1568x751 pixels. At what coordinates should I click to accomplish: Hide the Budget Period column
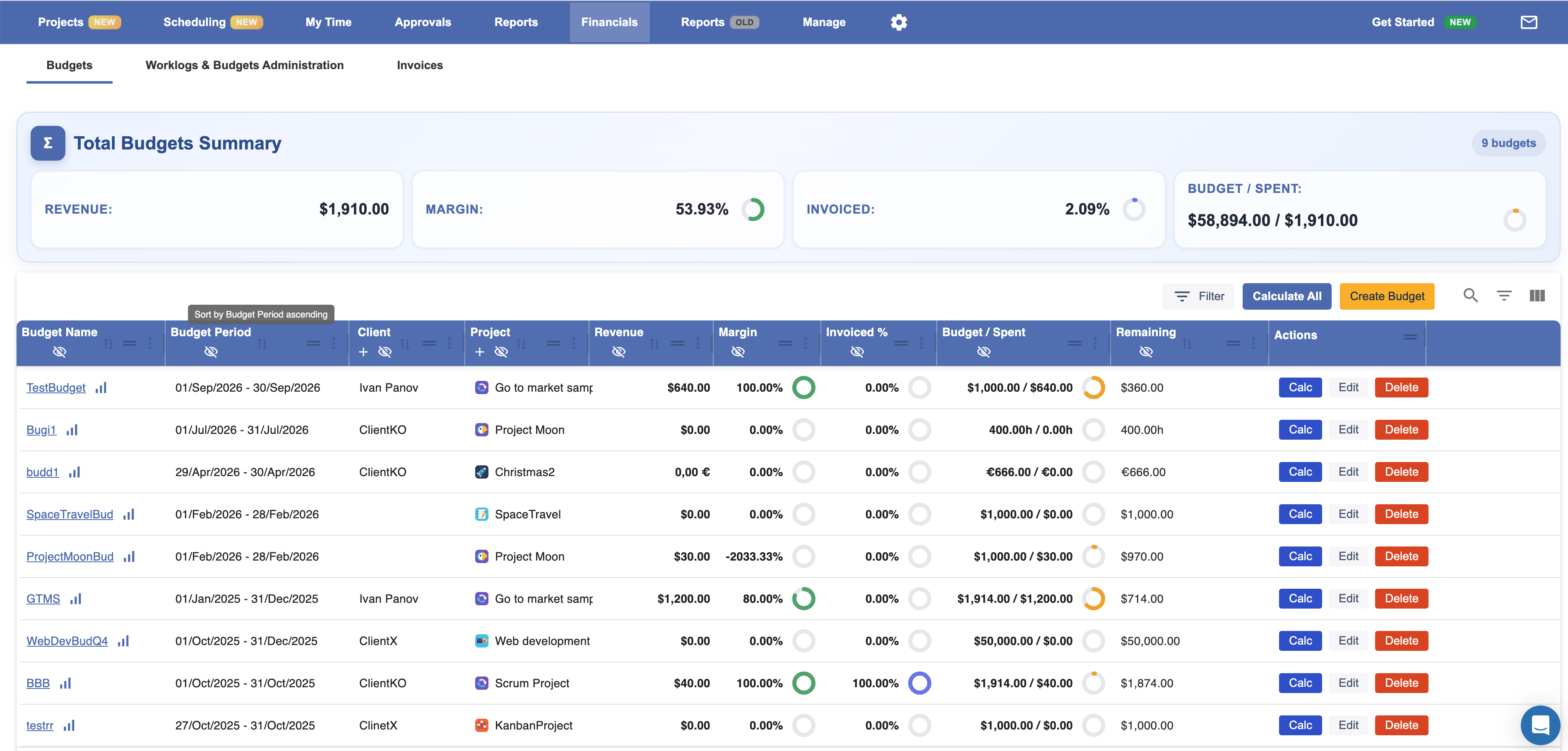coord(211,352)
